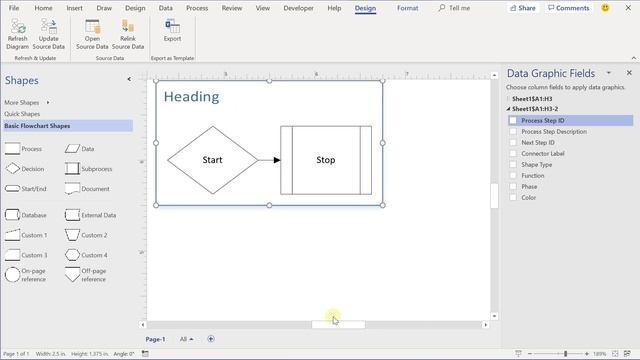Close the Data Graphic Fields pane
The height and width of the screenshot is (360, 640).
tap(629, 73)
